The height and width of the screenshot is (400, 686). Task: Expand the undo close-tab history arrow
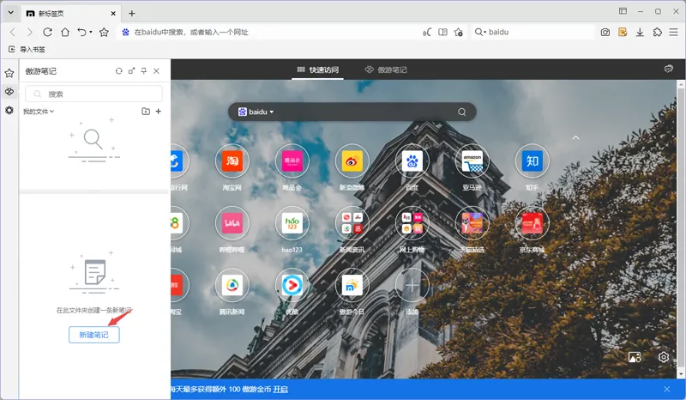click(x=91, y=32)
